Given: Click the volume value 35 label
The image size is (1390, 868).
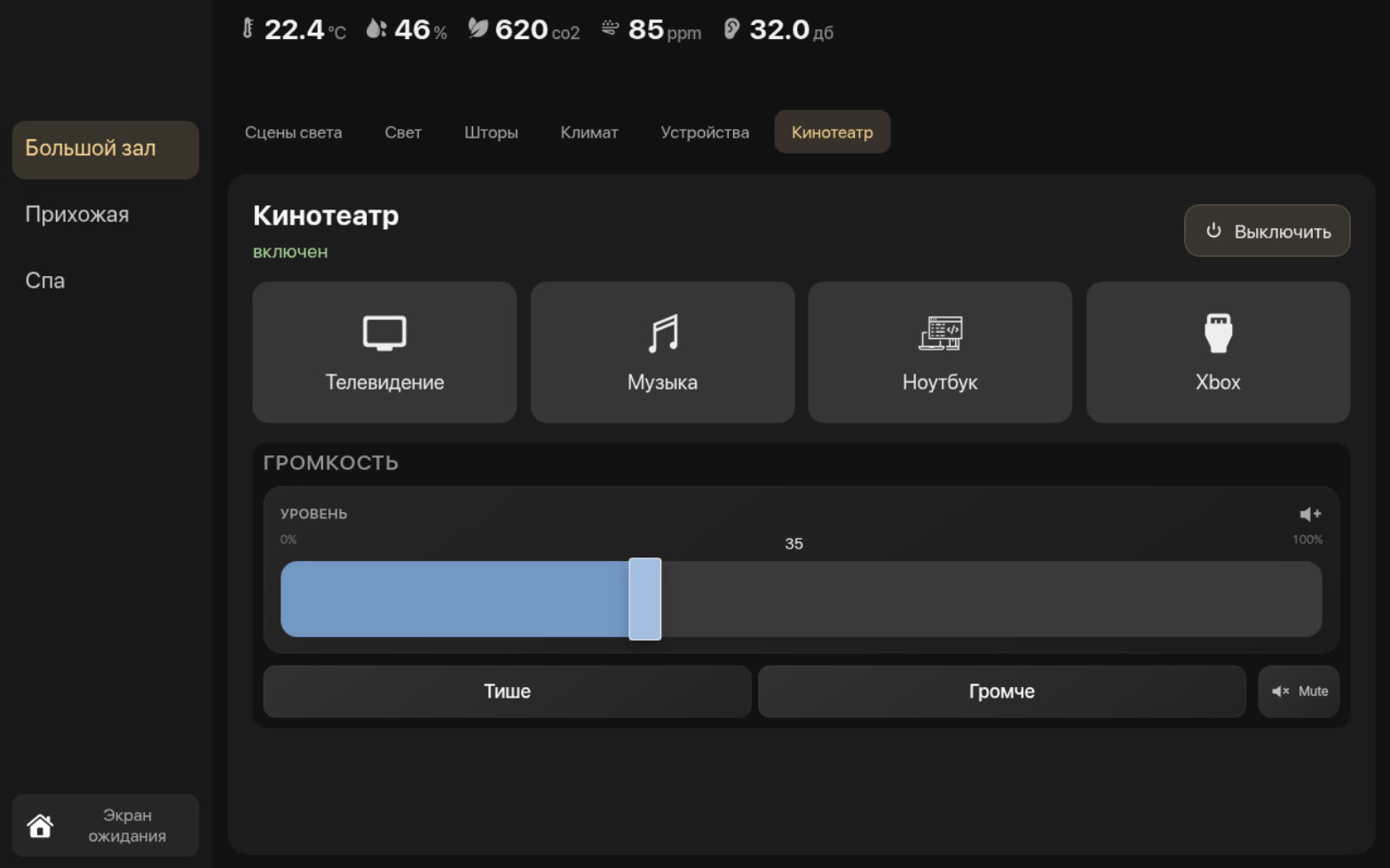Looking at the screenshot, I should pyautogui.click(x=794, y=544).
